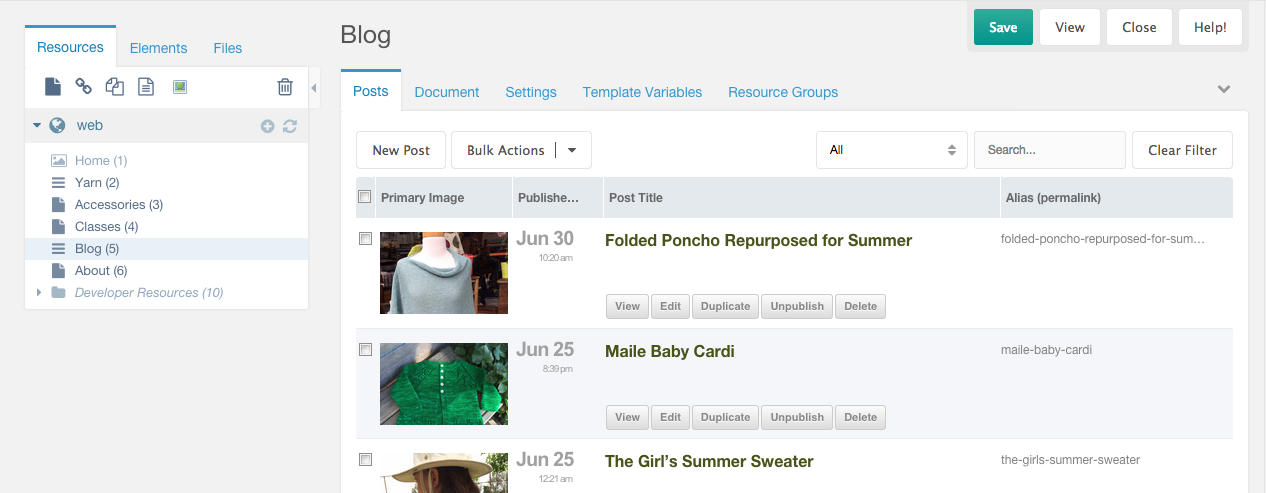The width and height of the screenshot is (1266, 493).
Task: Click the Folded Poncho post thumbnail
Action: click(444, 273)
